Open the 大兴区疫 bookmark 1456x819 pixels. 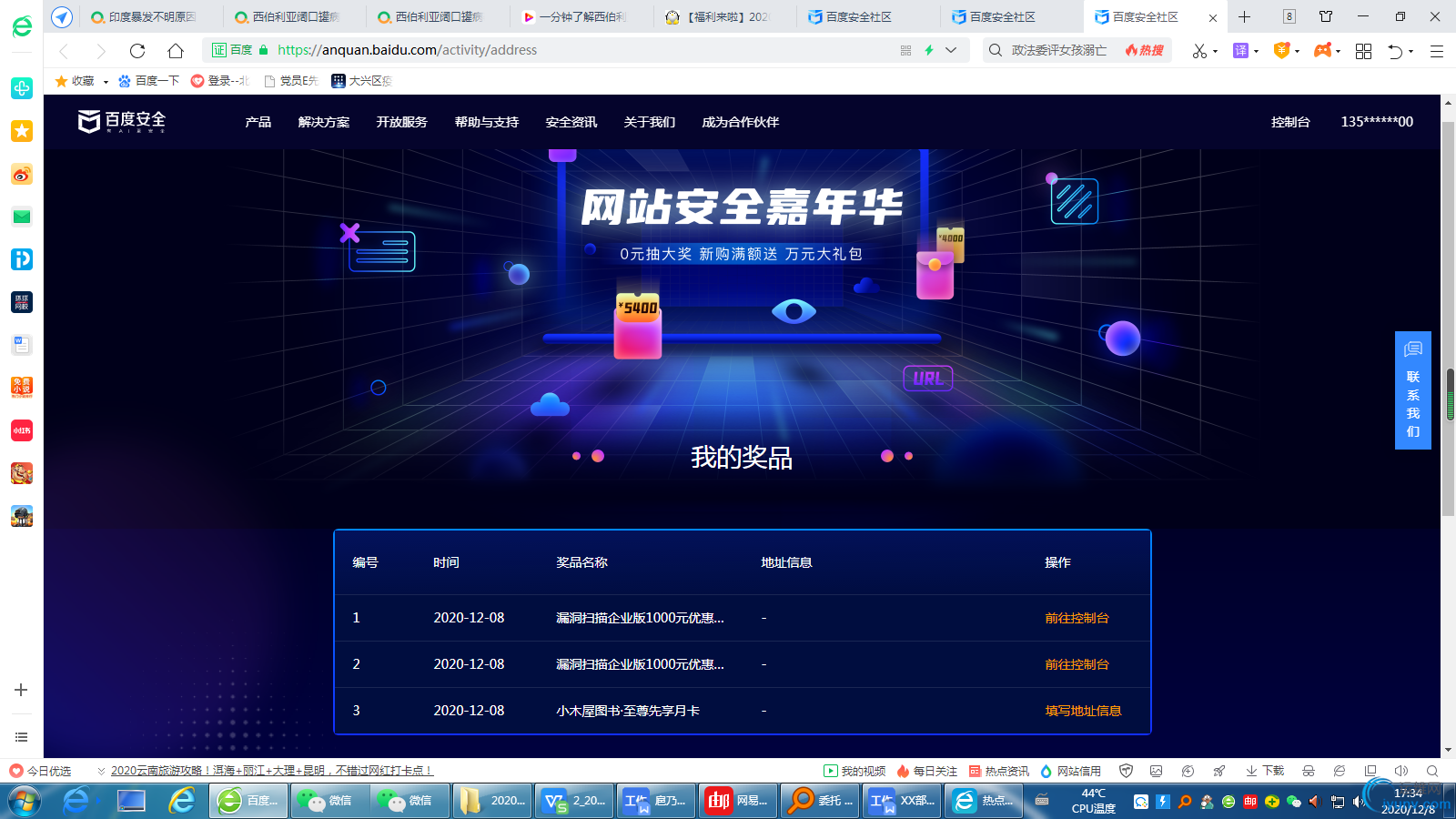(x=362, y=81)
